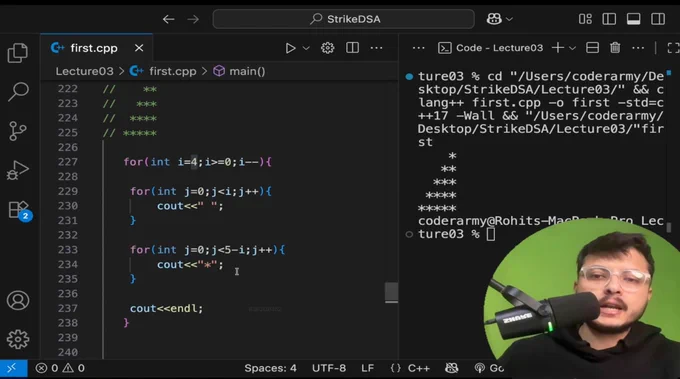The image size is (680, 379).
Task: Go forward with the right arrow
Action: tap(193, 19)
